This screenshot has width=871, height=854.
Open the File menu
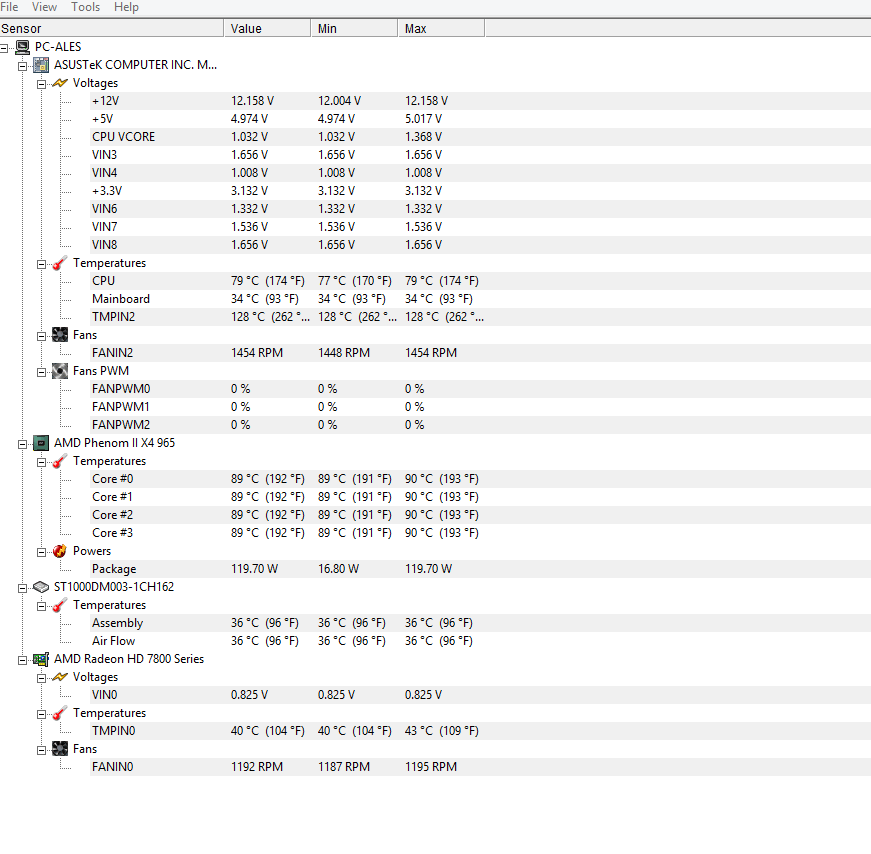9,7
